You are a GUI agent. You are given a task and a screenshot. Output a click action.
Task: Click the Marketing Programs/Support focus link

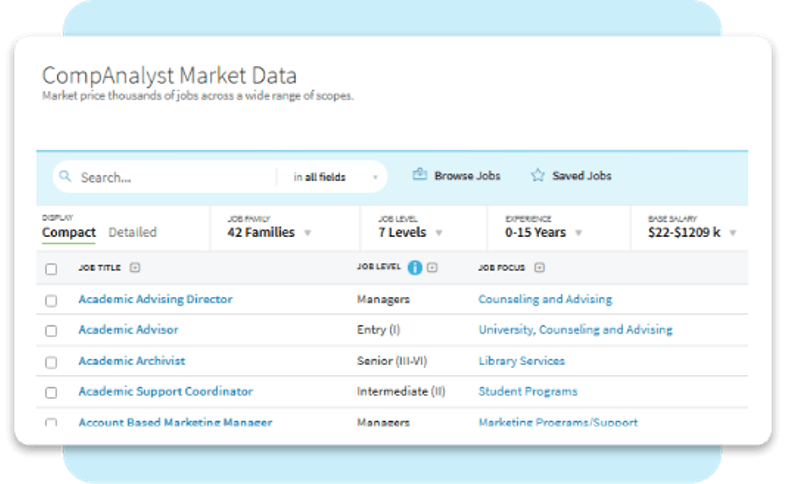558,422
